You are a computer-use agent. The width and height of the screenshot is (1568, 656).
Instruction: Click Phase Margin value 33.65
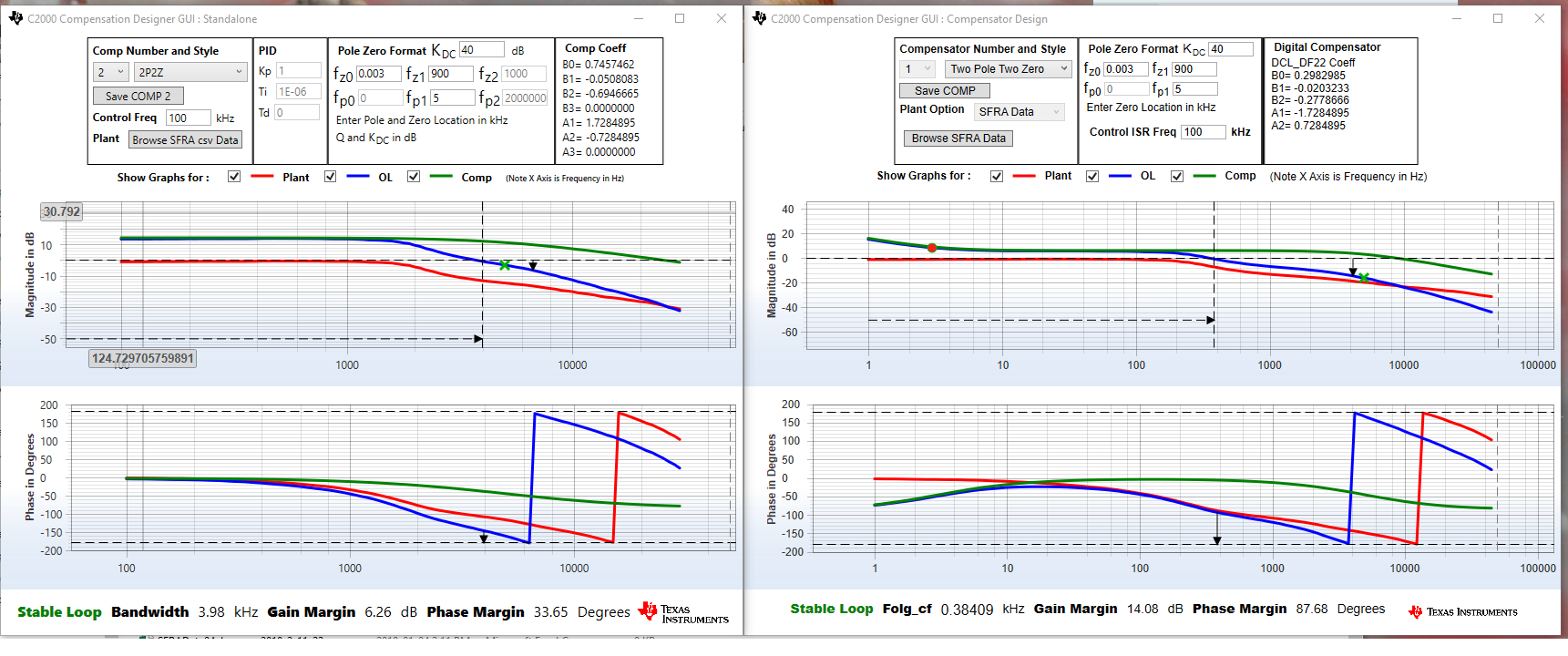click(551, 612)
